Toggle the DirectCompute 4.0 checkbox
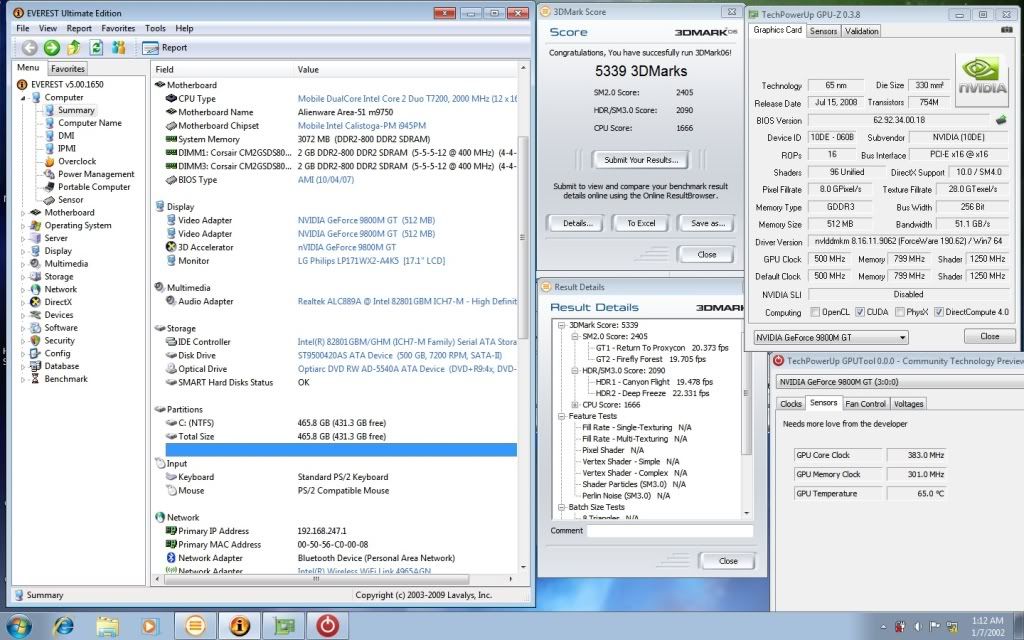Viewport: 1024px width, 640px height. (x=938, y=312)
